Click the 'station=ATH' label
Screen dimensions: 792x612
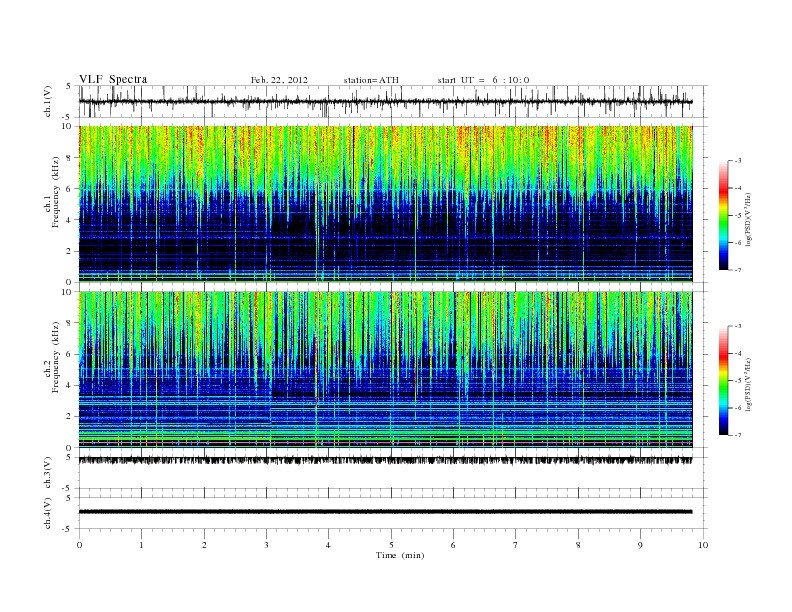(x=371, y=80)
